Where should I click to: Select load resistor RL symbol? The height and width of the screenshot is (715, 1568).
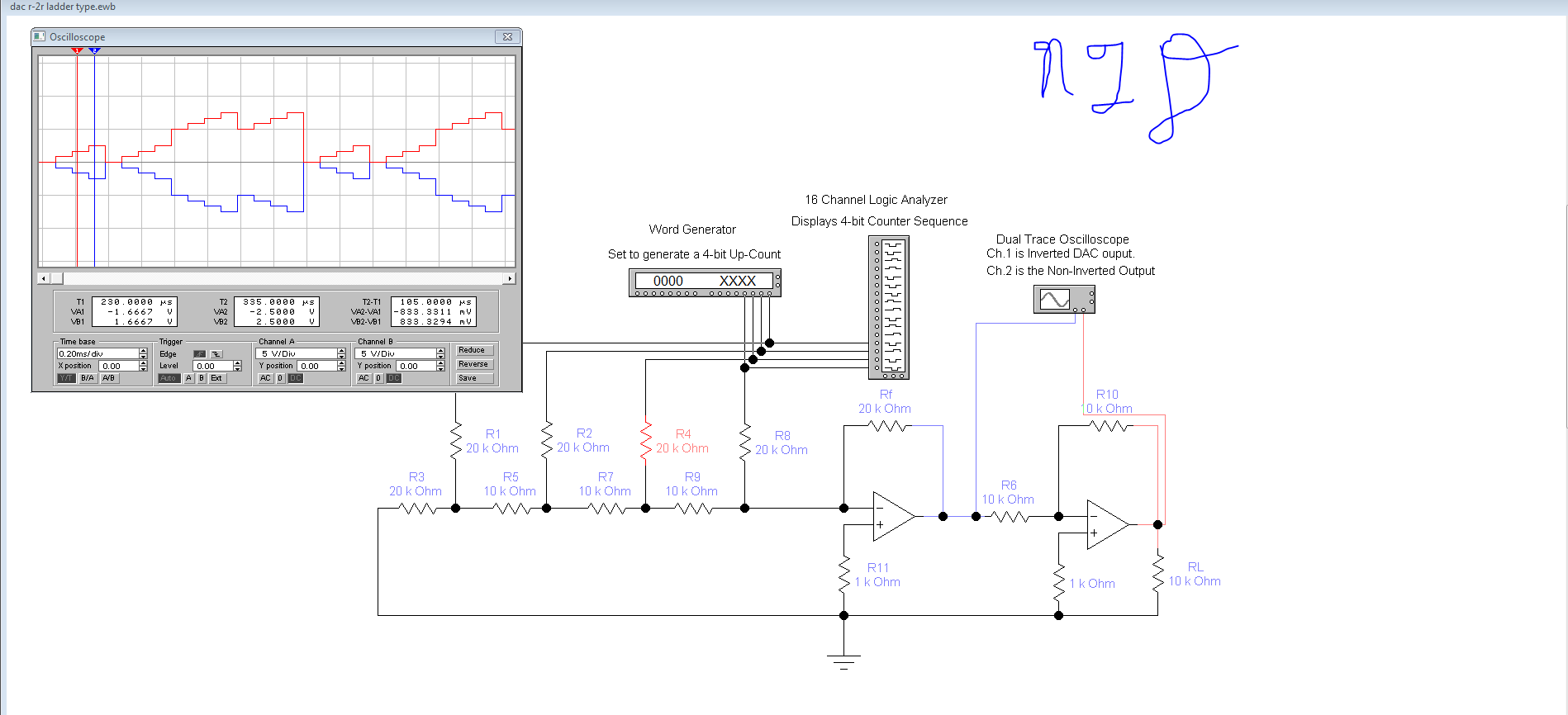(x=1158, y=573)
